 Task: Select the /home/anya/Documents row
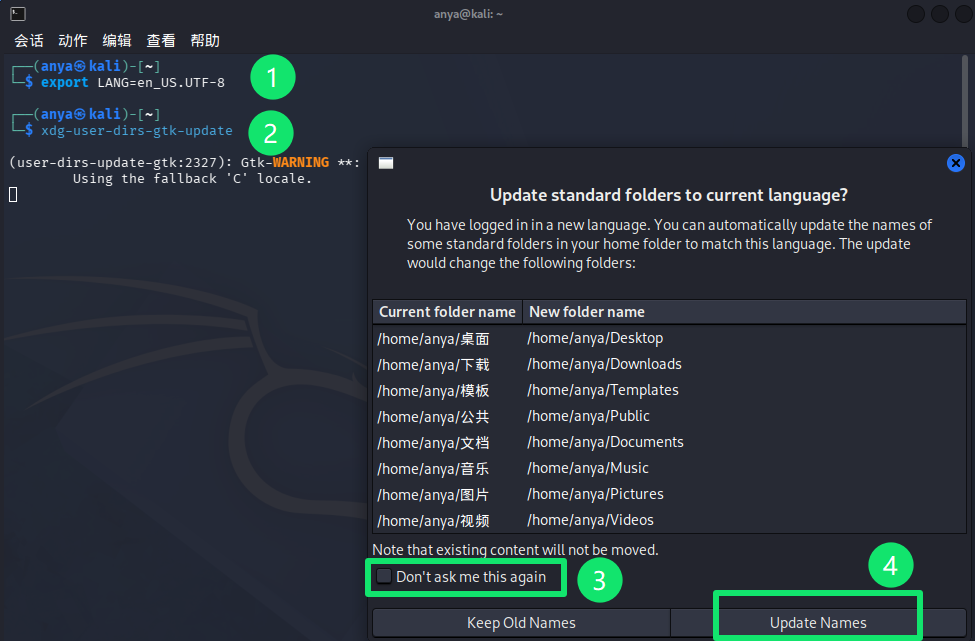(x=605, y=442)
